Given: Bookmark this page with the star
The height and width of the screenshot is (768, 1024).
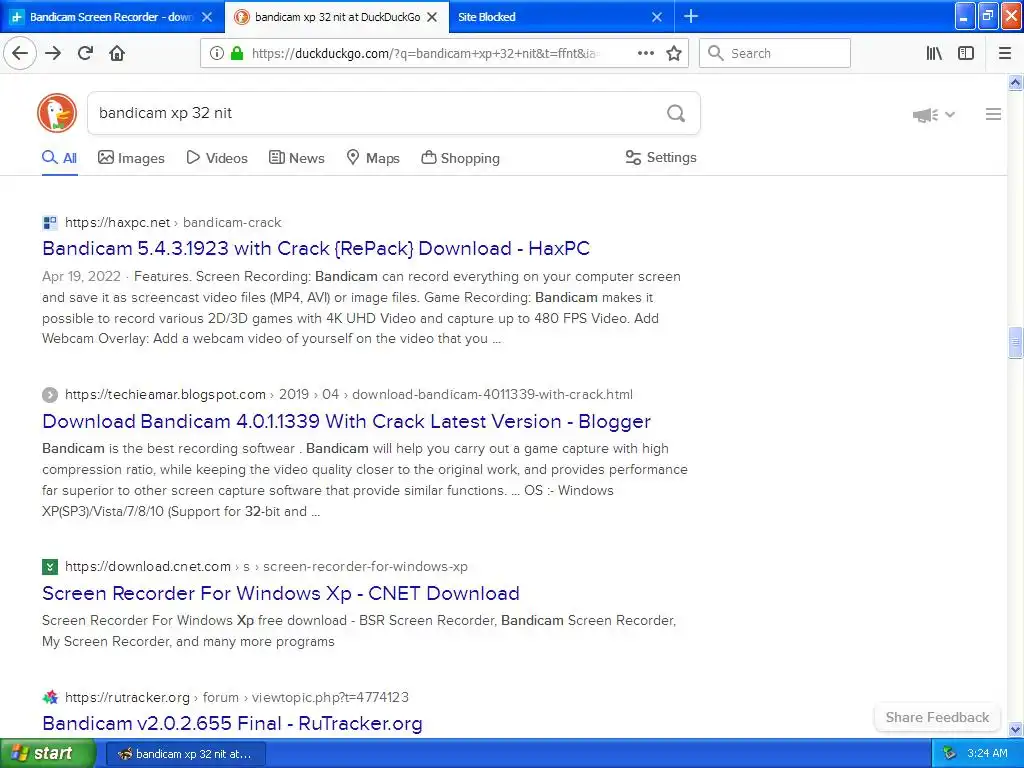Looking at the screenshot, I should (x=674, y=53).
